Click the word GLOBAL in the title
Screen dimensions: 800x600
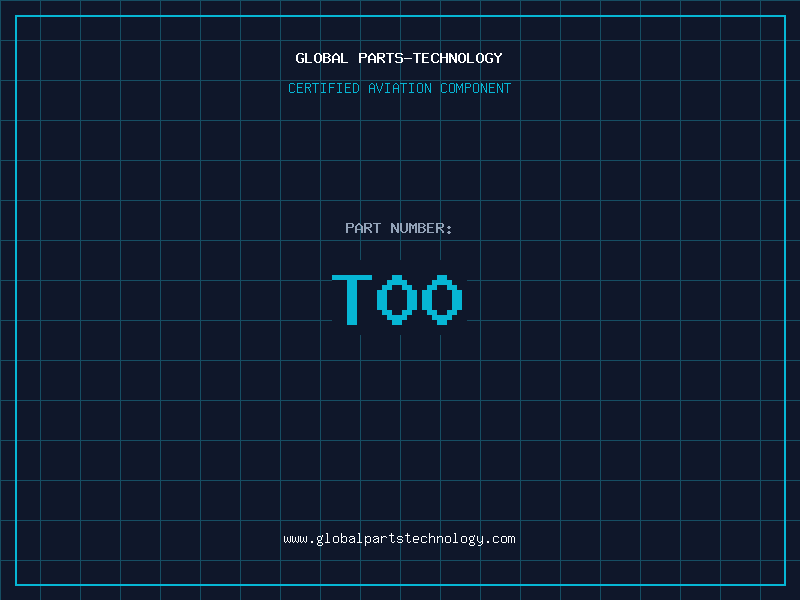point(322,59)
